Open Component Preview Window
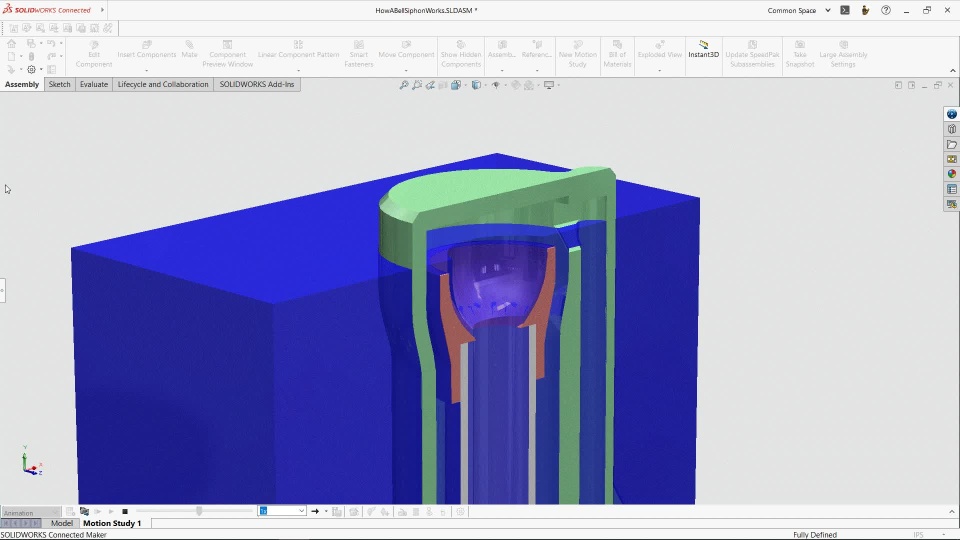Screen dimensions: 960x540 pyautogui.click(x=227, y=54)
